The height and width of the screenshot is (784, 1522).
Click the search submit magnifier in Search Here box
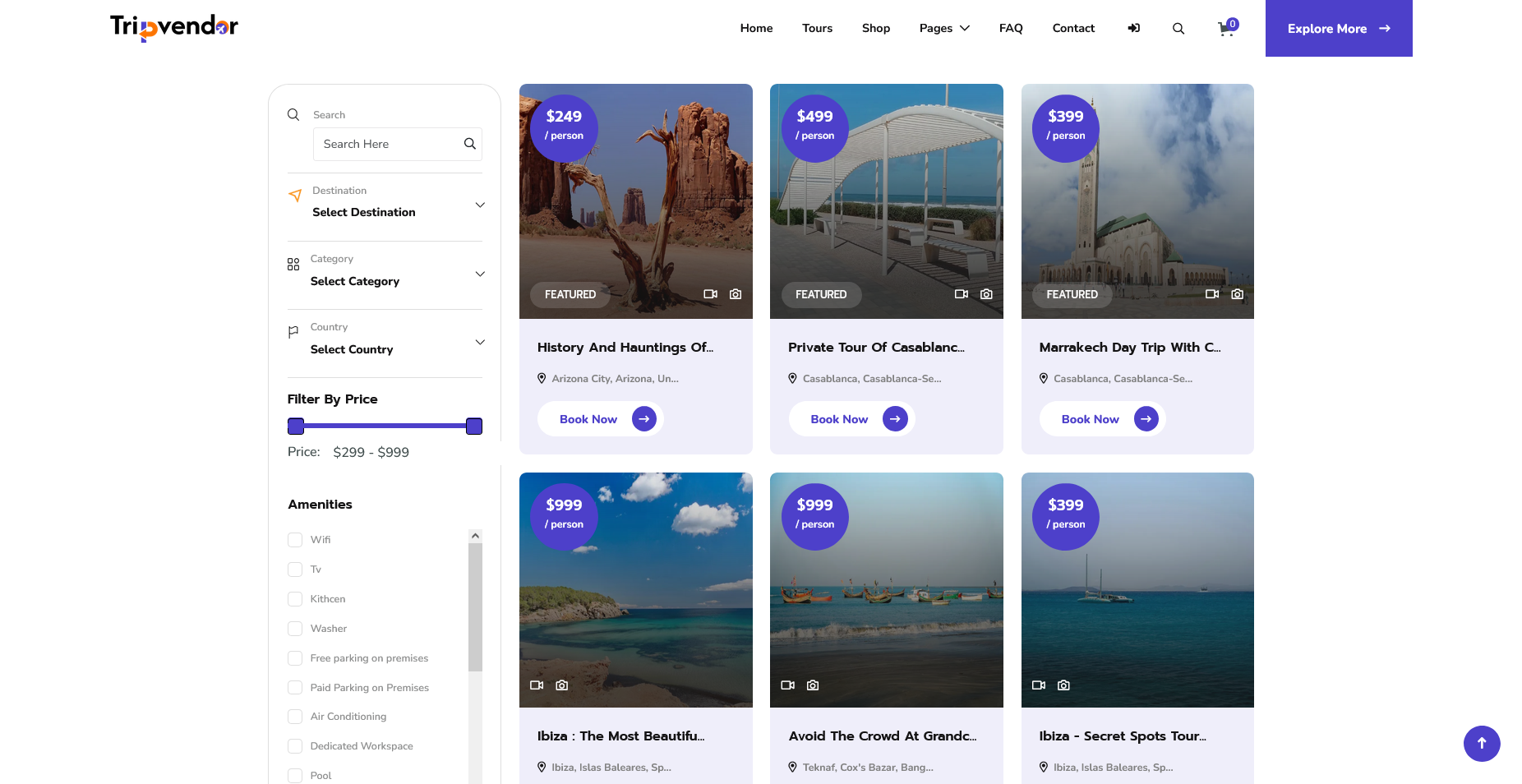(x=470, y=144)
